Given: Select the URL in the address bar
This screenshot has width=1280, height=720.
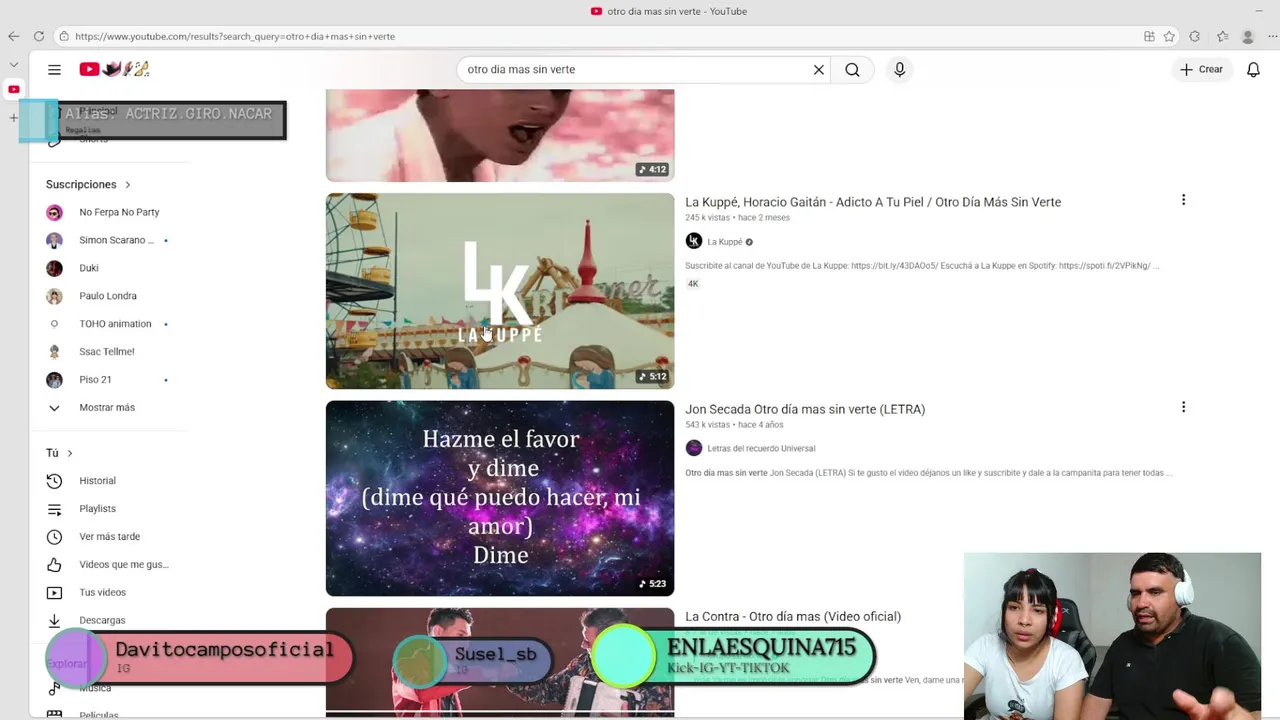Looking at the screenshot, I should 235,36.
